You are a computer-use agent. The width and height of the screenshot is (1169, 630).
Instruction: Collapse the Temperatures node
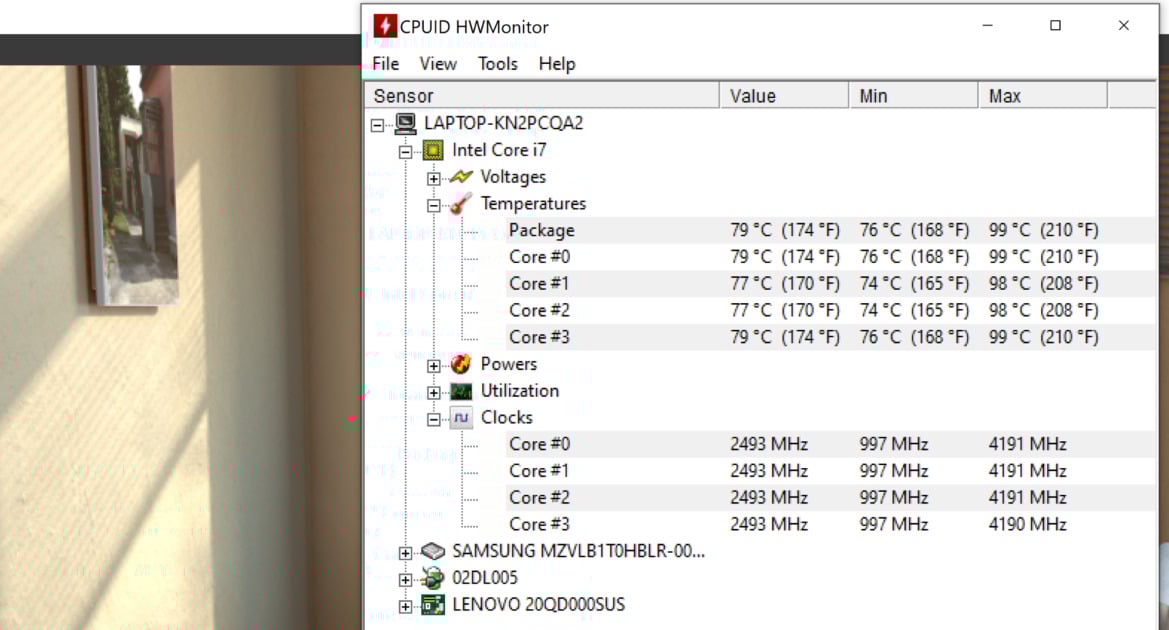pyautogui.click(x=434, y=206)
